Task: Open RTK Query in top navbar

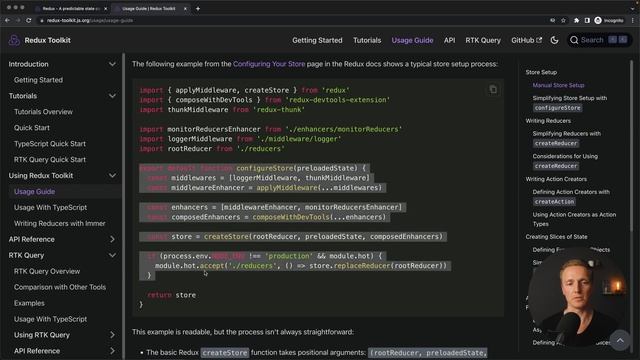Action: pos(483,40)
